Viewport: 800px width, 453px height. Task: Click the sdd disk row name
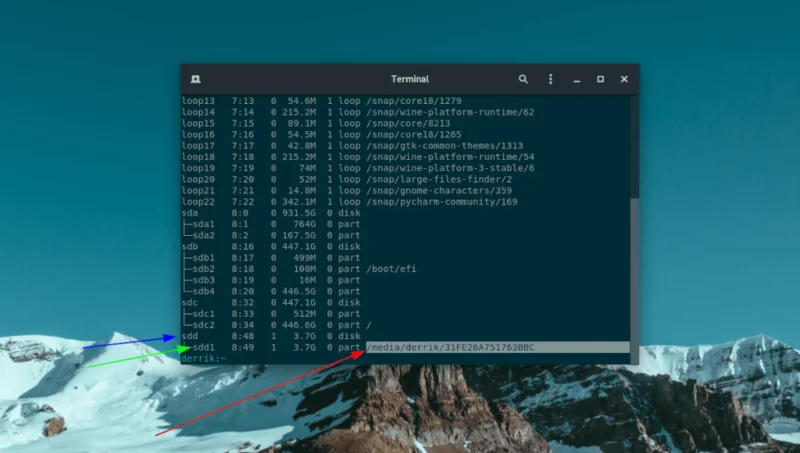click(x=190, y=336)
